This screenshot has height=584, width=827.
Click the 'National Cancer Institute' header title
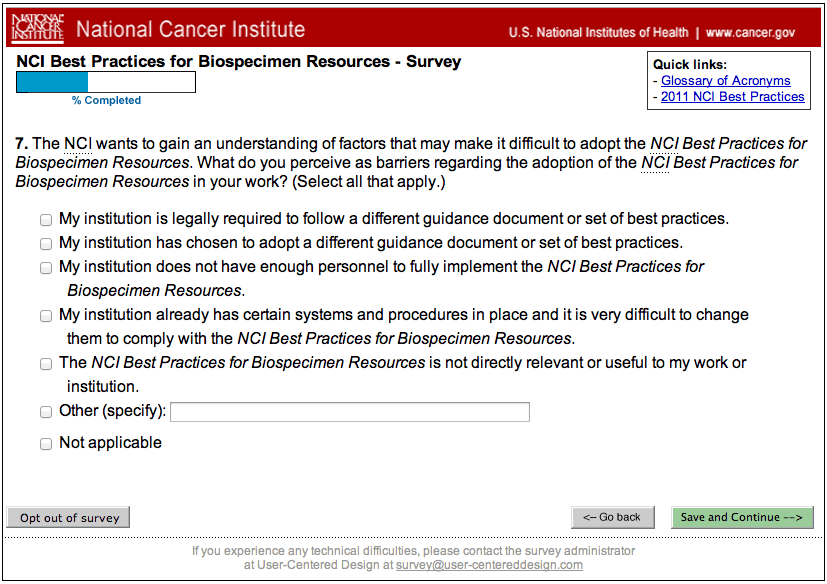point(190,29)
